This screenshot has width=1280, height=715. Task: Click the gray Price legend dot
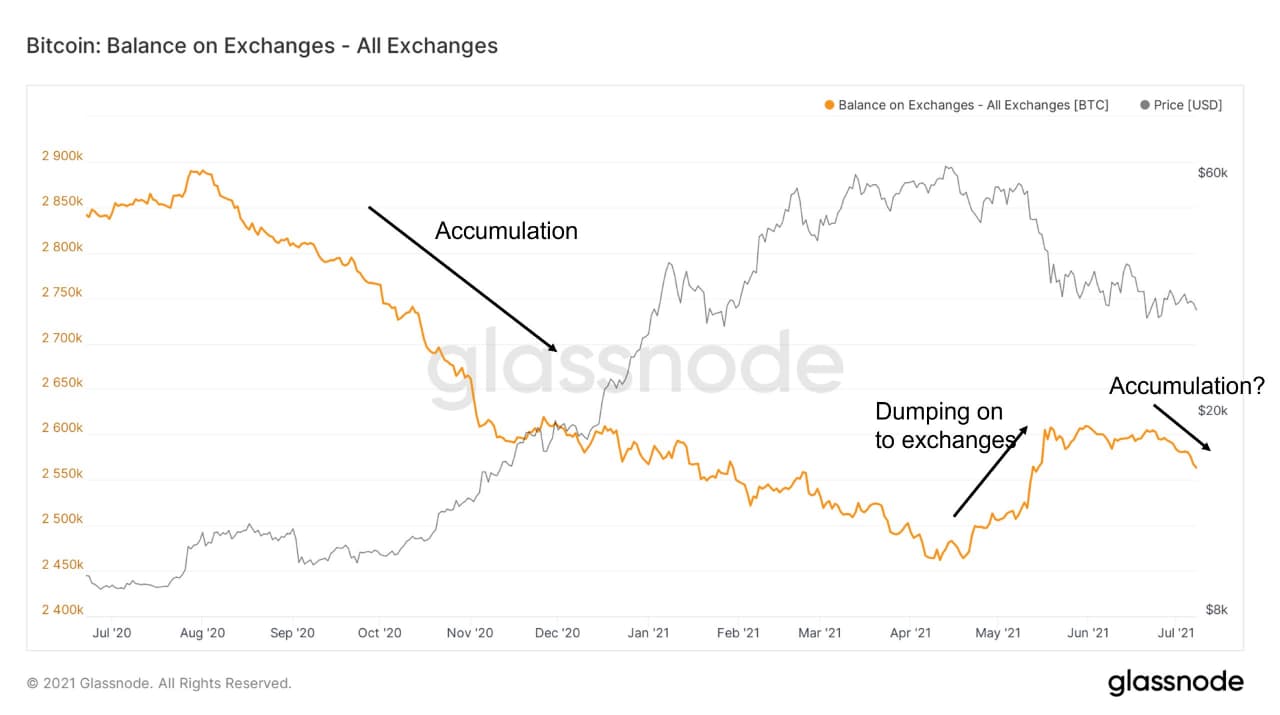[1144, 105]
